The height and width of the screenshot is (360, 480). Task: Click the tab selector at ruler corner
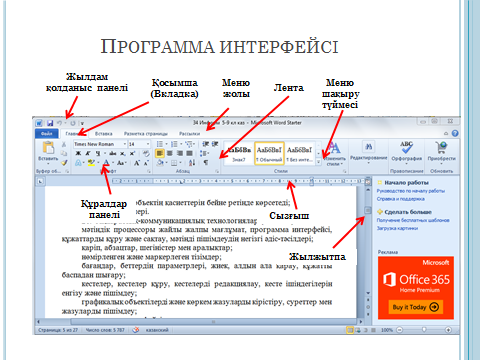click(x=40, y=182)
